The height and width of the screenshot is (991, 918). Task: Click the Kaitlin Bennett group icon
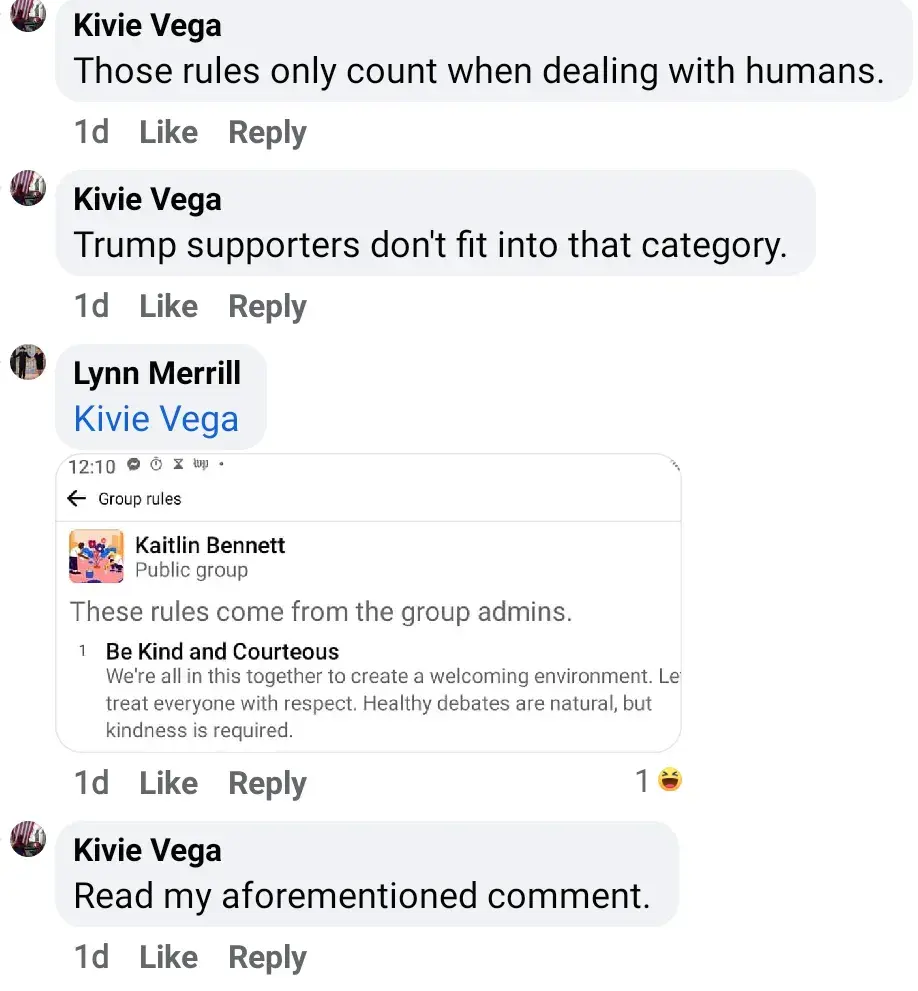point(96,557)
